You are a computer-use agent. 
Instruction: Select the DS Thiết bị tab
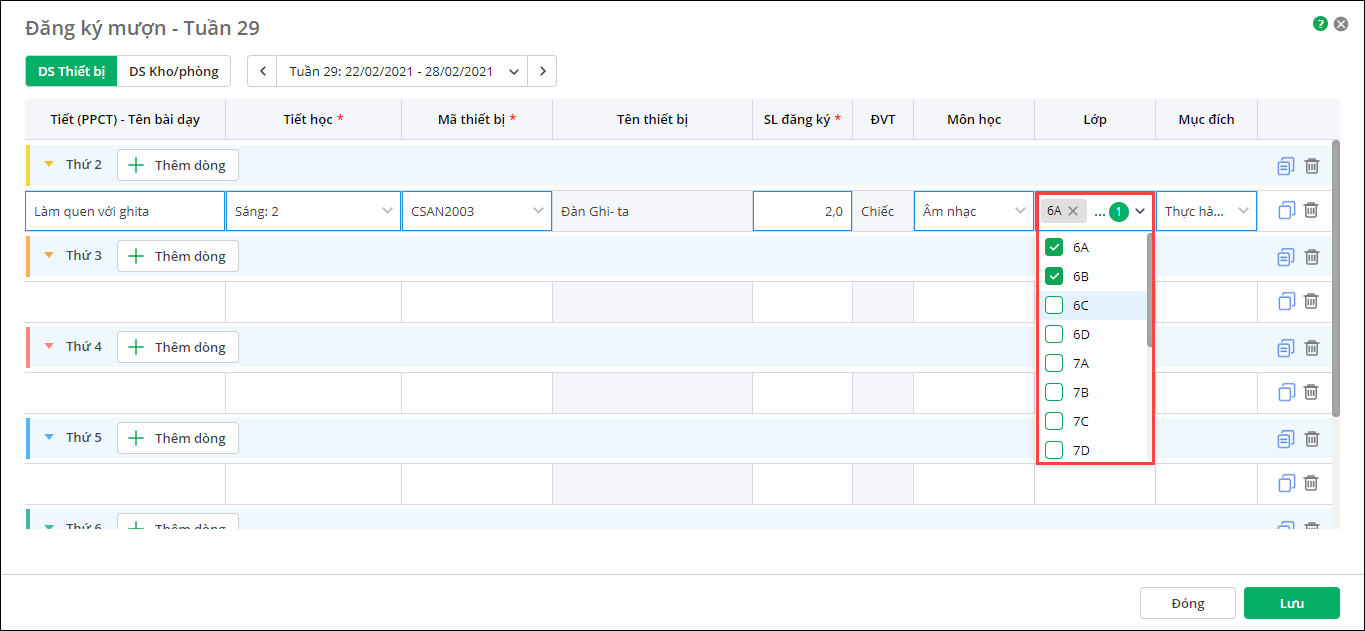pyautogui.click(x=71, y=71)
